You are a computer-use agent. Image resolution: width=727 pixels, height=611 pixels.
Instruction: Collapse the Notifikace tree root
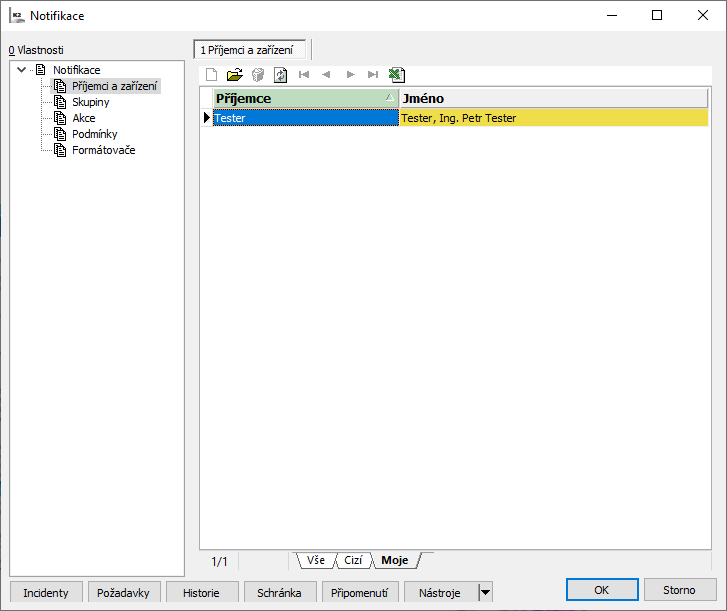[21, 70]
